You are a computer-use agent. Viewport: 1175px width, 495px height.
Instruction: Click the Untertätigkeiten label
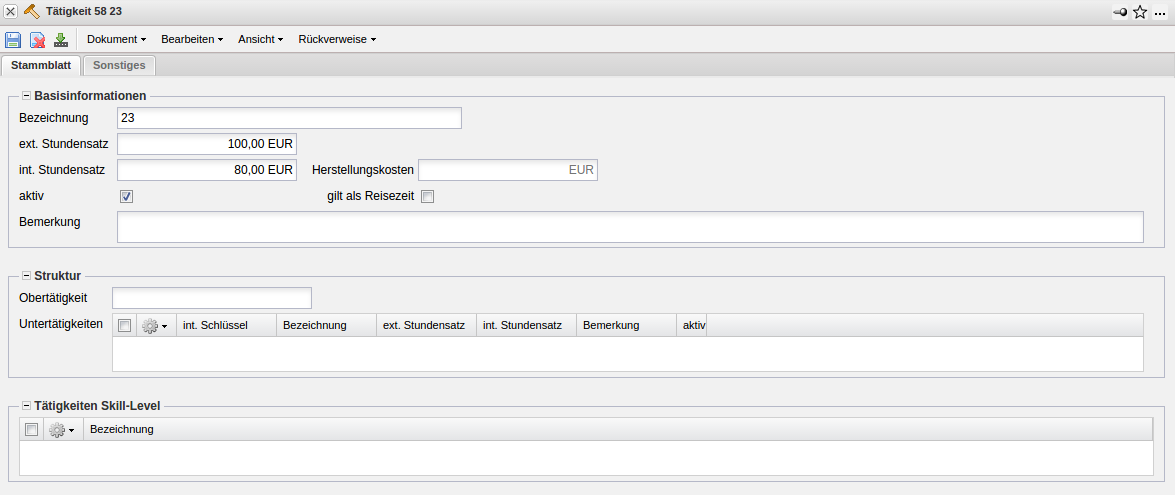coord(61,324)
